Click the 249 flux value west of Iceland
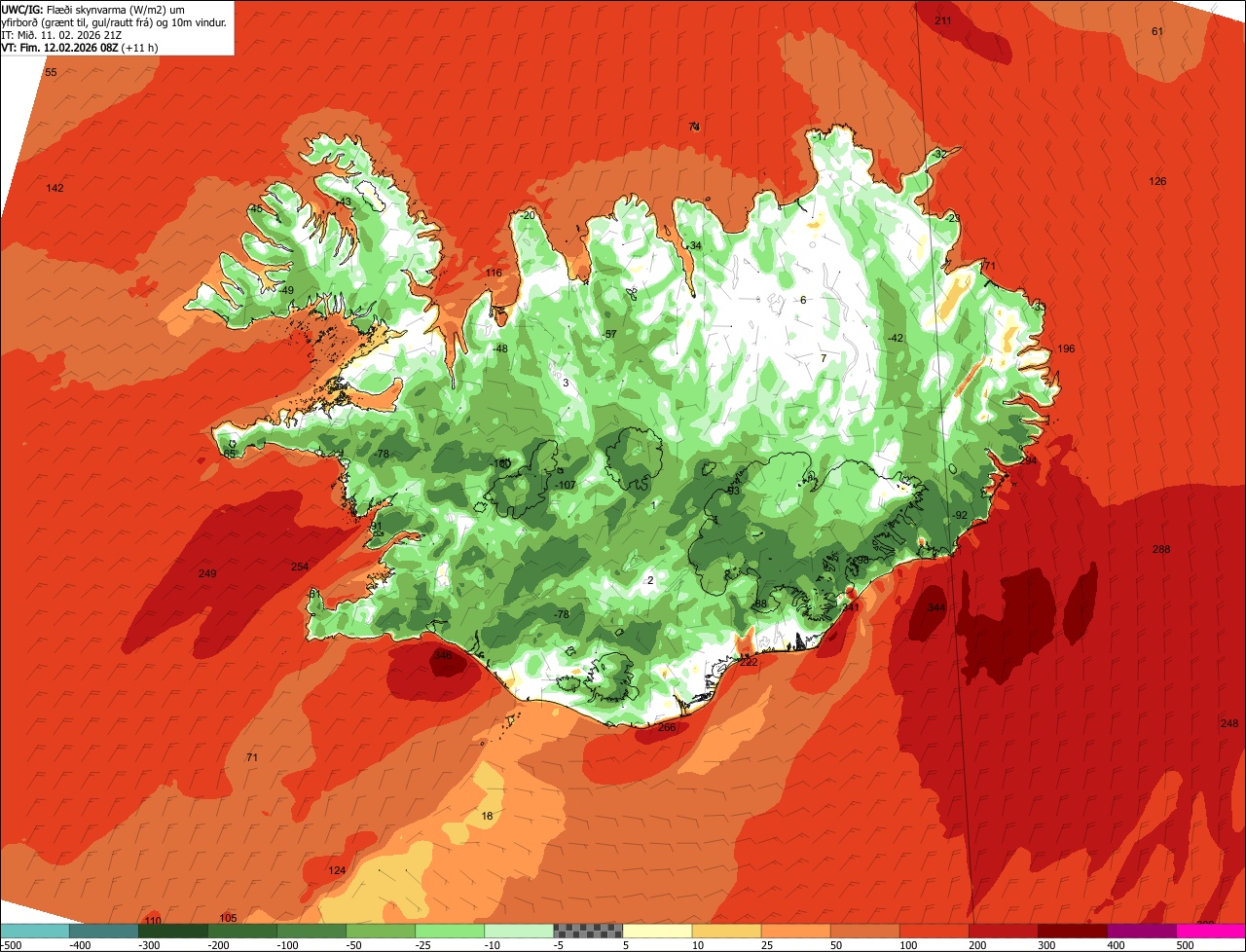The width and height of the screenshot is (1246, 952). coord(207,573)
